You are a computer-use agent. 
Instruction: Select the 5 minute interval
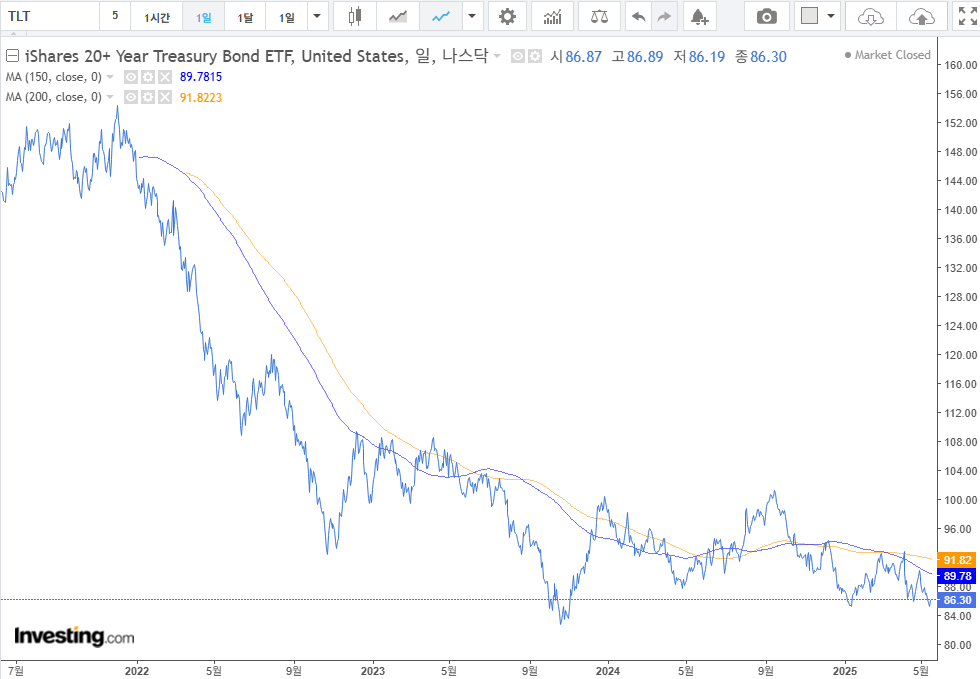[115, 16]
